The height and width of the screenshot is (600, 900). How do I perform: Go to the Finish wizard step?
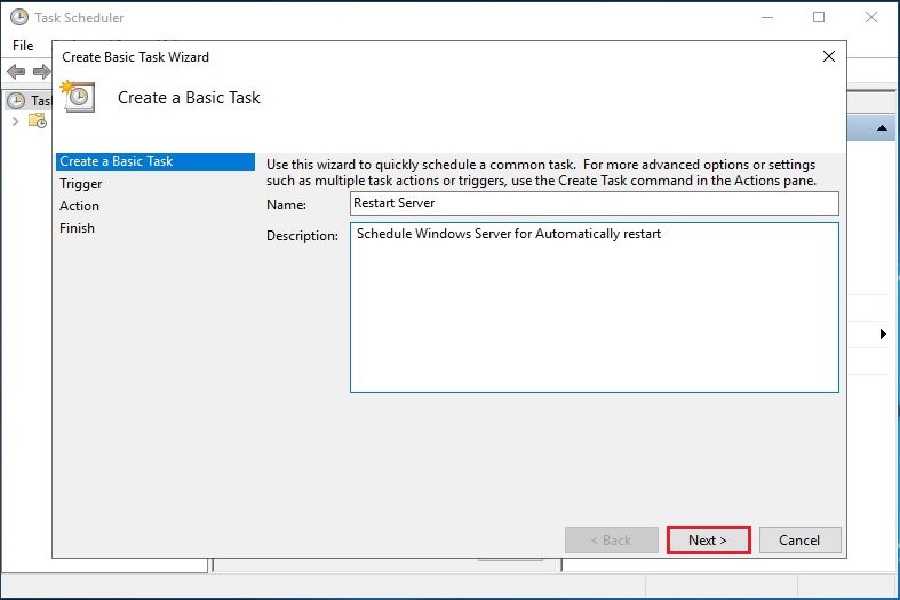(x=77, y=228)
